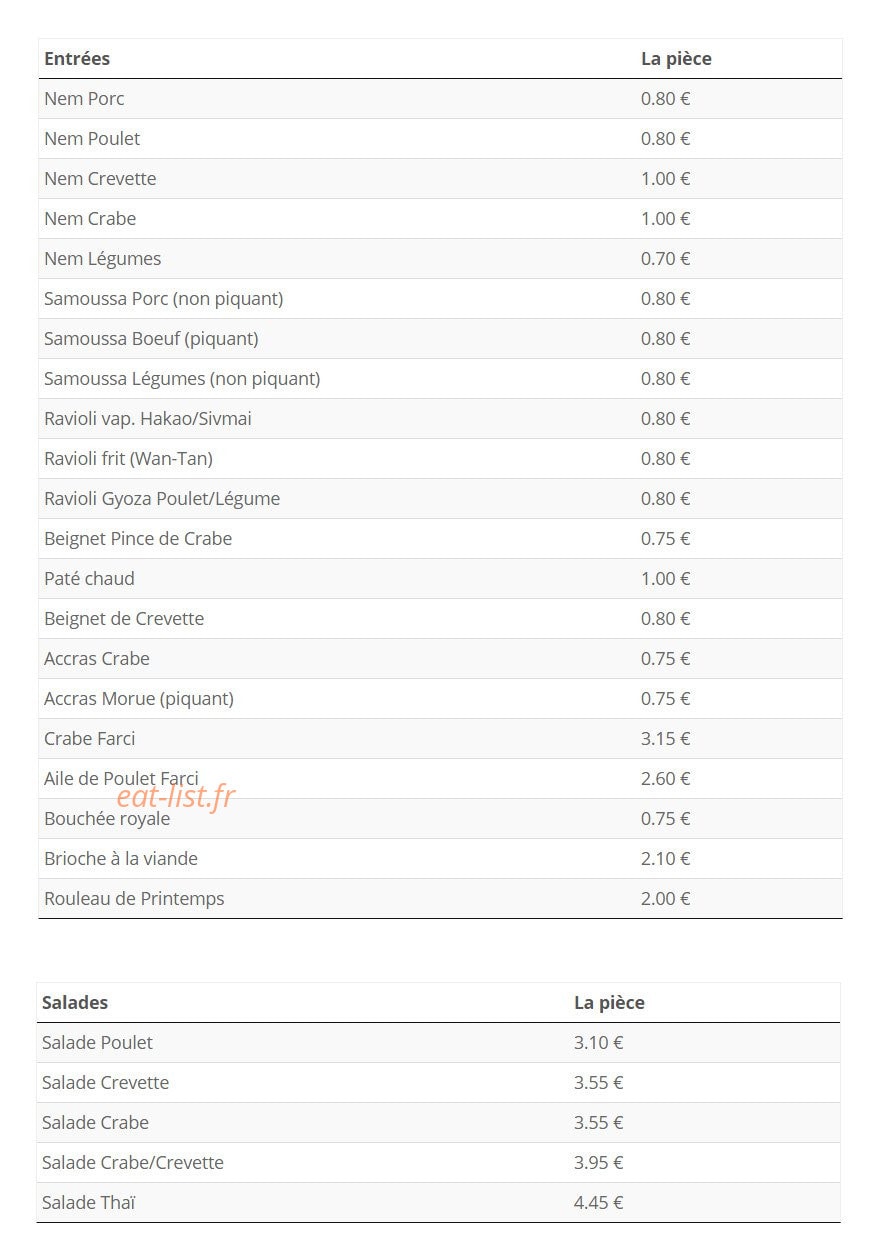Click the Ravioli frit (Wan-Tan) row
The height and width of the screenshot is (1250, 896).
[440, 459]
